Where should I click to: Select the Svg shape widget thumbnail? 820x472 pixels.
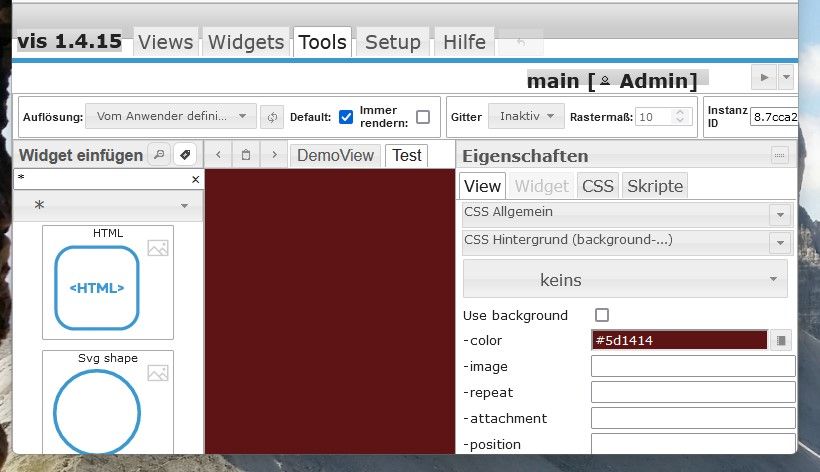click(x=108, y=402)
